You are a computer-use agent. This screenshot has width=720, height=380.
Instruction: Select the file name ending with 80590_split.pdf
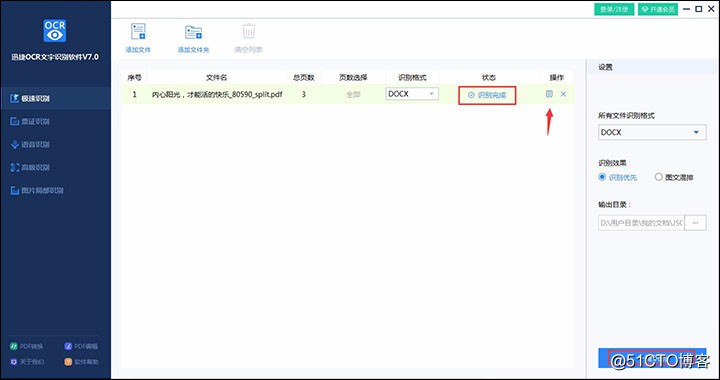pyautogui.click(x=217, y=95)
